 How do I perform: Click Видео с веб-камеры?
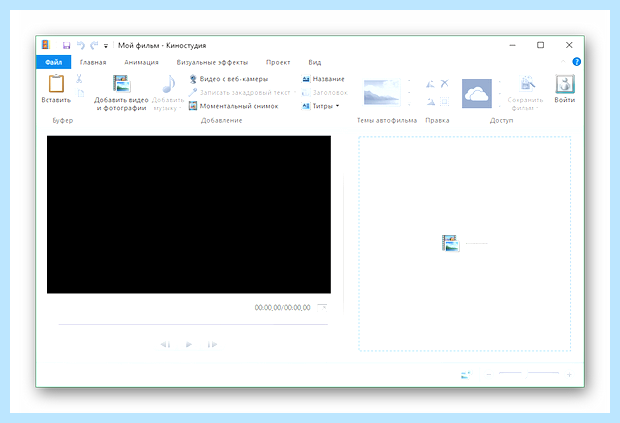pyautogui.click(x=229, y=79)
